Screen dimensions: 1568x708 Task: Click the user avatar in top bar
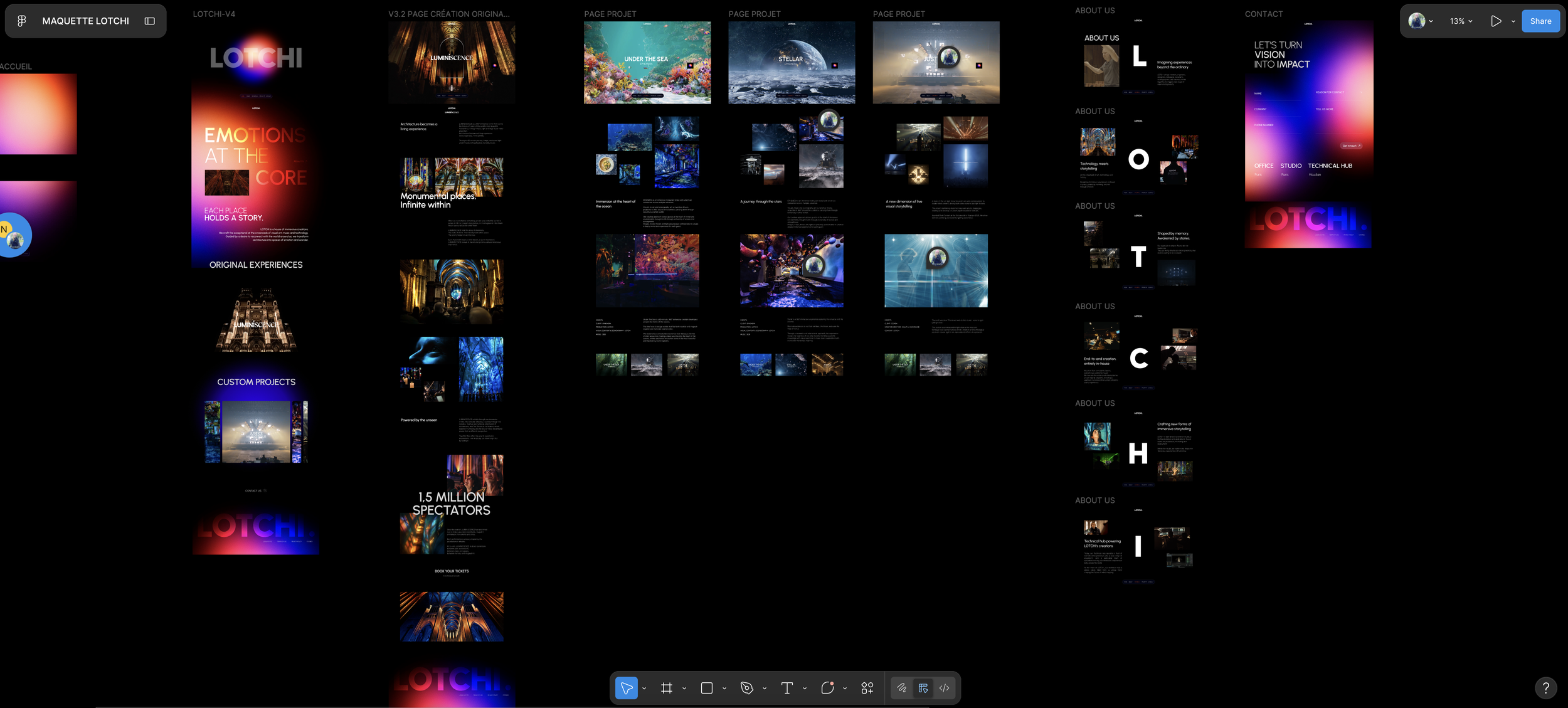click(x=1416, y=21)
